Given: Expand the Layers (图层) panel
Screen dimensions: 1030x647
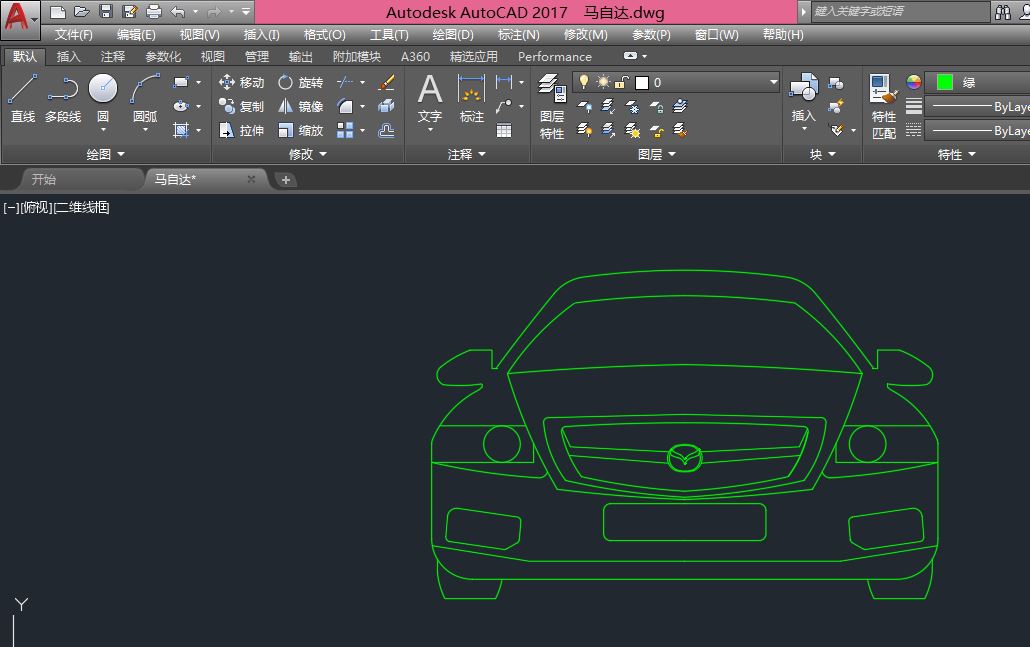Looking at the screenshot, I should point(656,154).
